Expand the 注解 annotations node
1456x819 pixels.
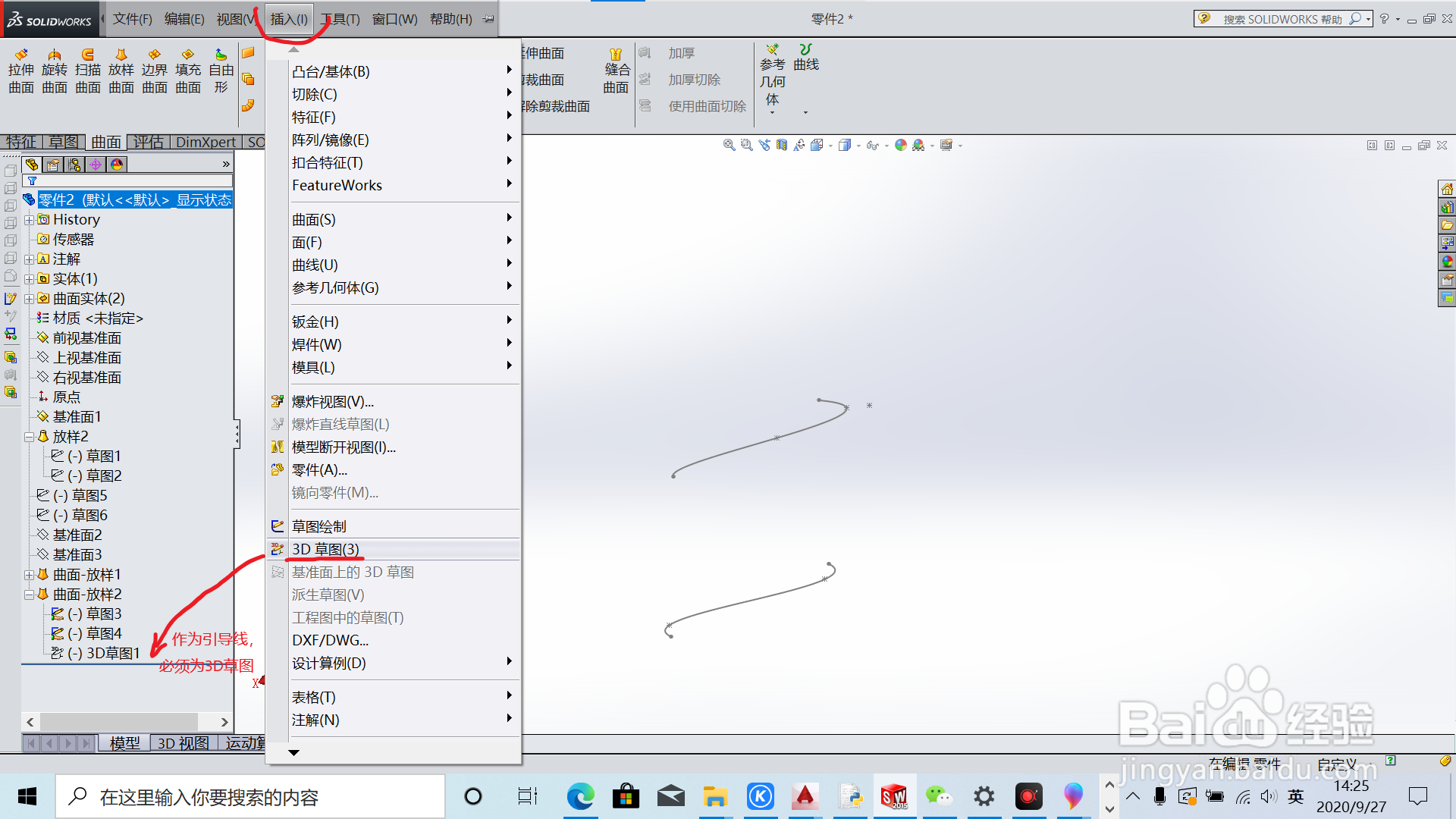point(29,259)
